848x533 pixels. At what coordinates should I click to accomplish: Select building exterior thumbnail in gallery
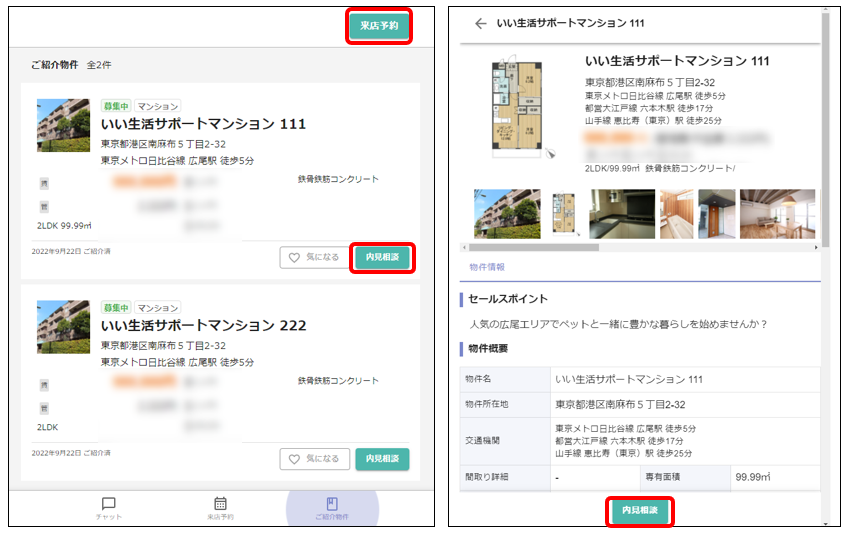[x=507, y=214]
